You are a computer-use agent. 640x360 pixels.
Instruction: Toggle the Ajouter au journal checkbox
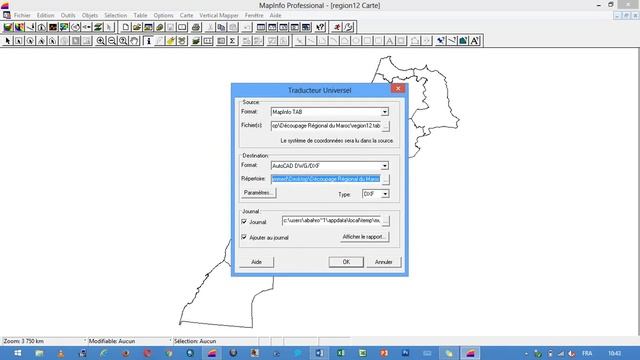tap(244, 237)
